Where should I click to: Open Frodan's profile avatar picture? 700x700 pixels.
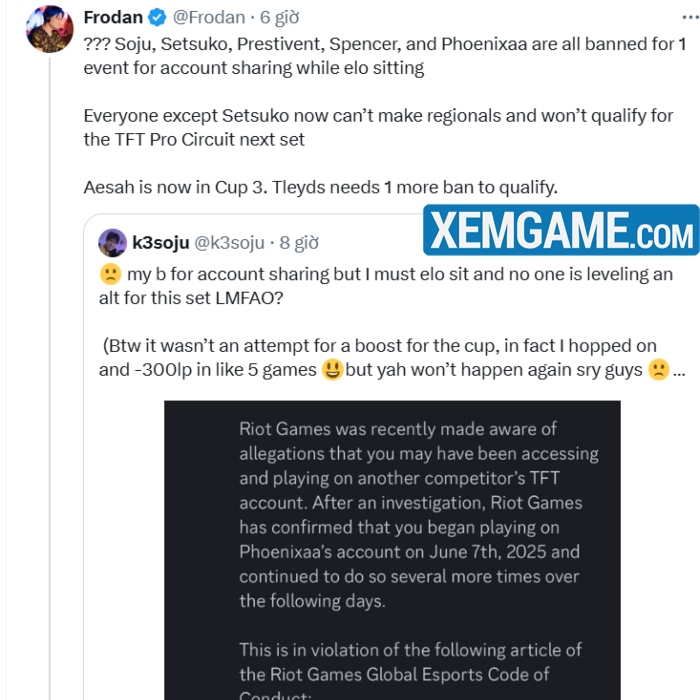point(49,29)
